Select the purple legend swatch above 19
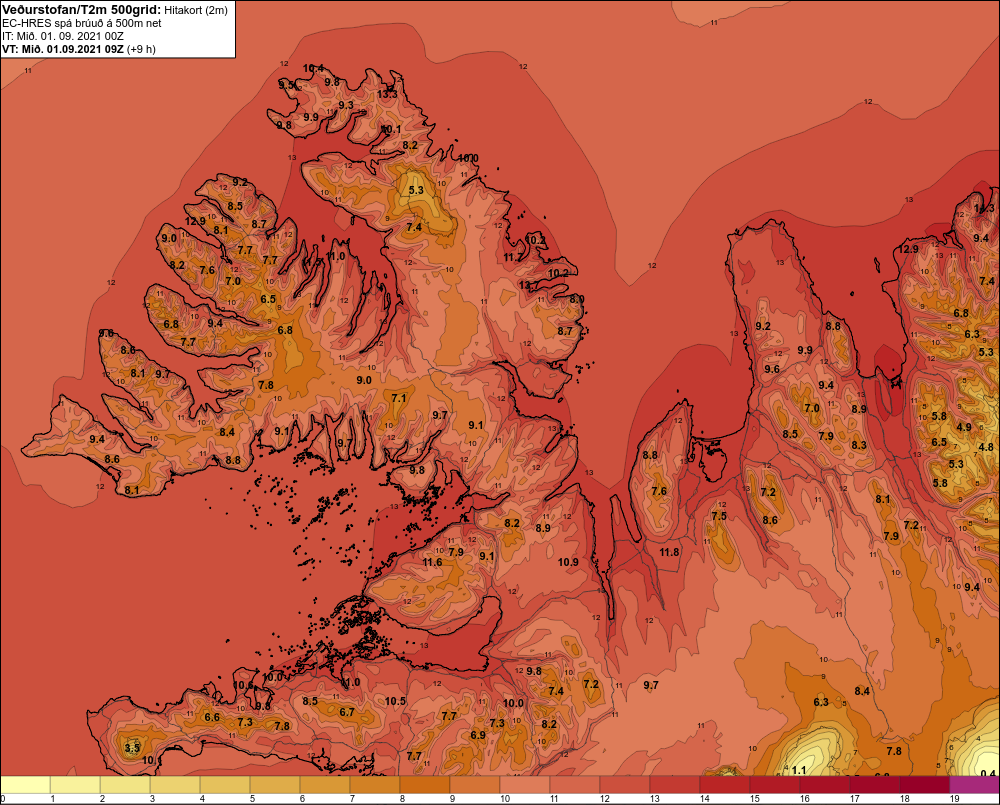Viewport: 1000px width, 805px height. (974, 785)
